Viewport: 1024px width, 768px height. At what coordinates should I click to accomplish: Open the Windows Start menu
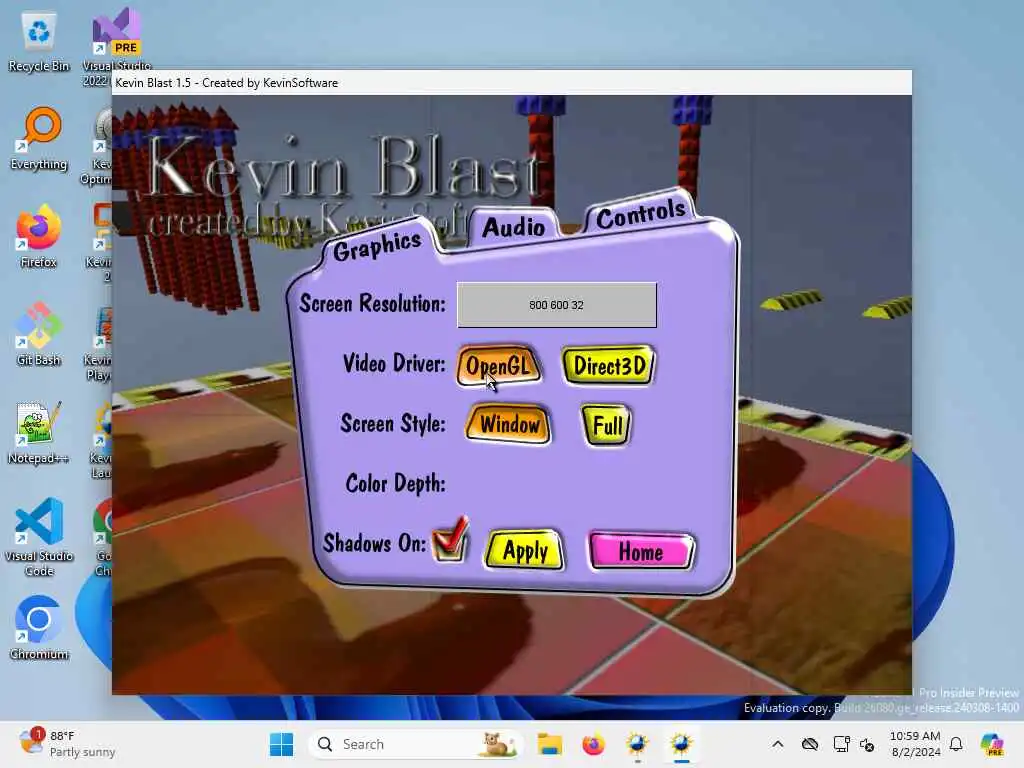(x=281, y=744)
